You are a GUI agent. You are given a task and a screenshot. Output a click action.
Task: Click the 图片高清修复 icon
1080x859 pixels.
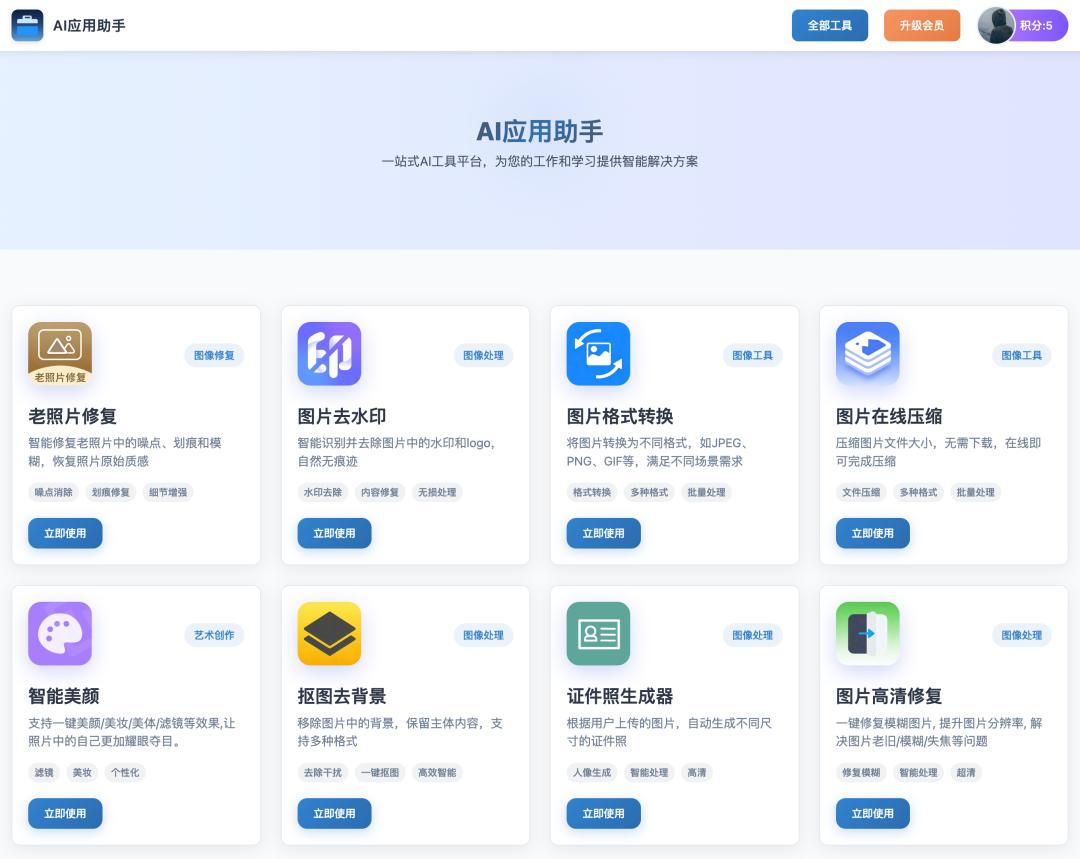click(867, 633)
